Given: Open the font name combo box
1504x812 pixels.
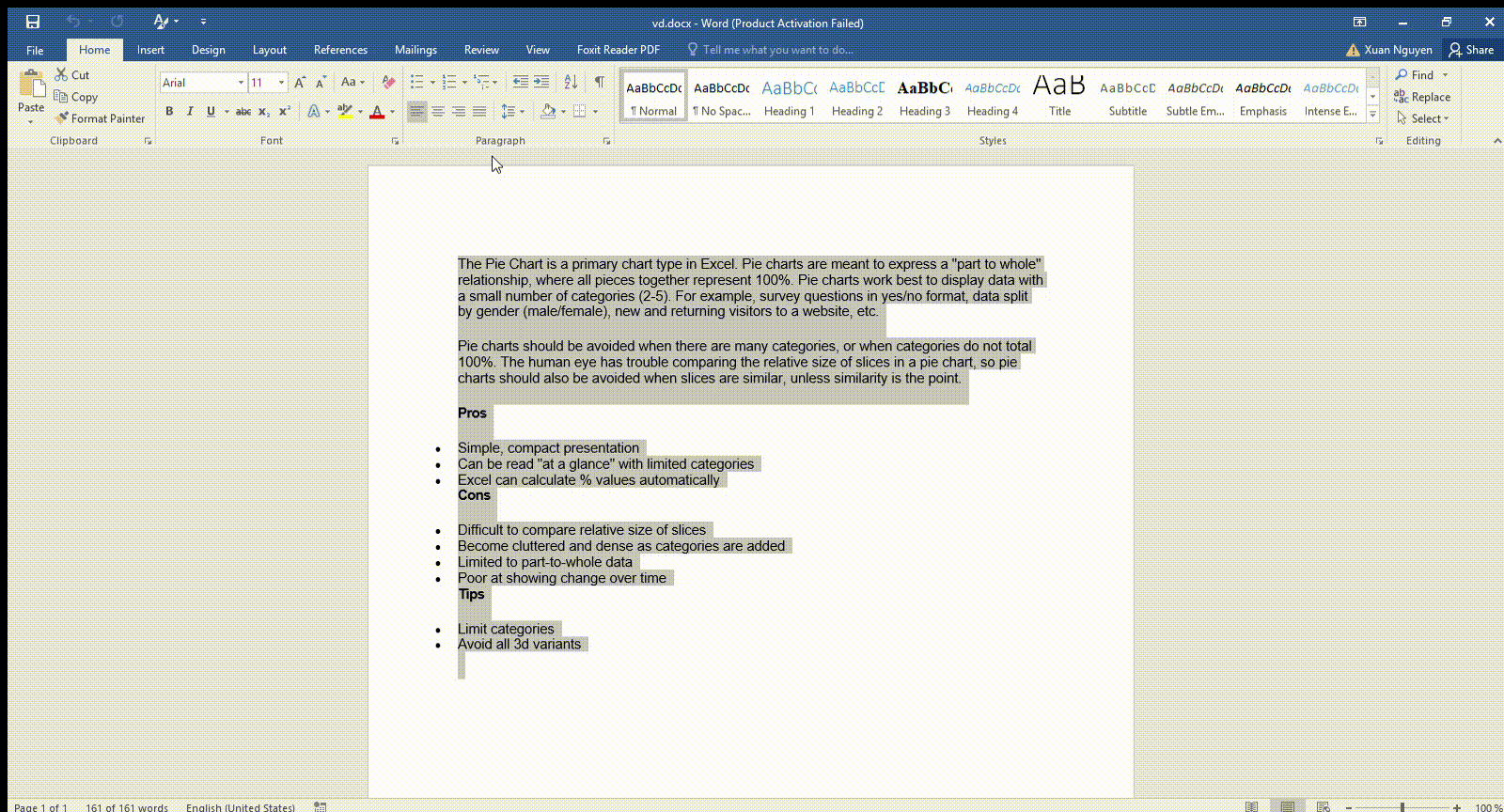Looking at the screenshot, I should pyautogui.click(x=203, y=83).
